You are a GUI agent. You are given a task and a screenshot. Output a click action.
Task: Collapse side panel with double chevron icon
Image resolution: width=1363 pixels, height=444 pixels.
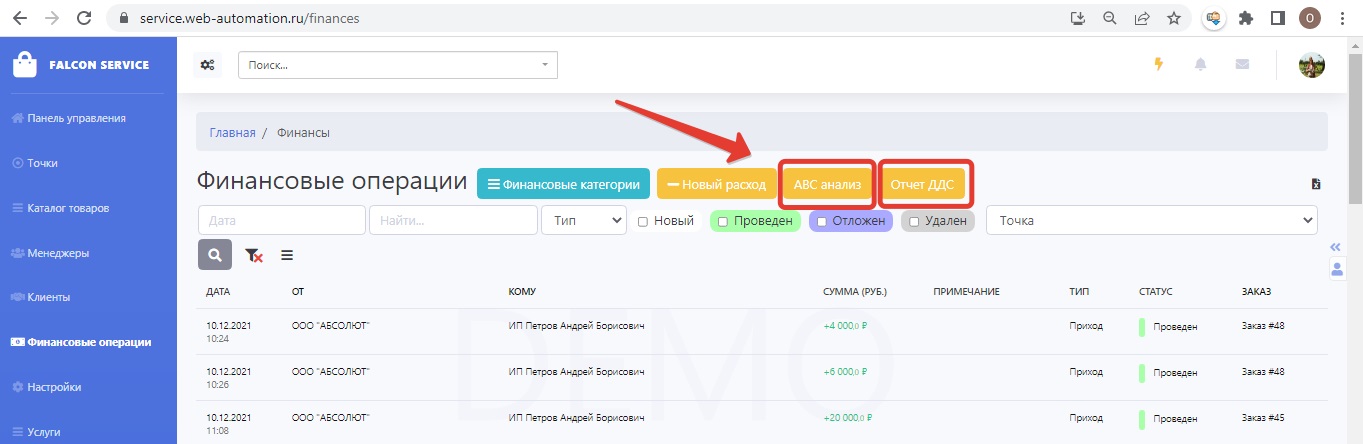1335,246
